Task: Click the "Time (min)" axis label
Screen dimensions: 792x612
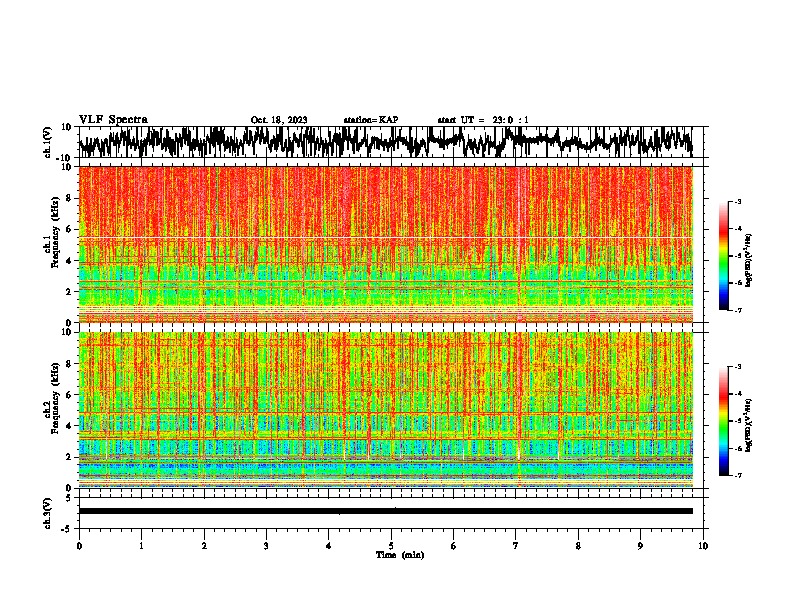Action: (x=400, y=555)
